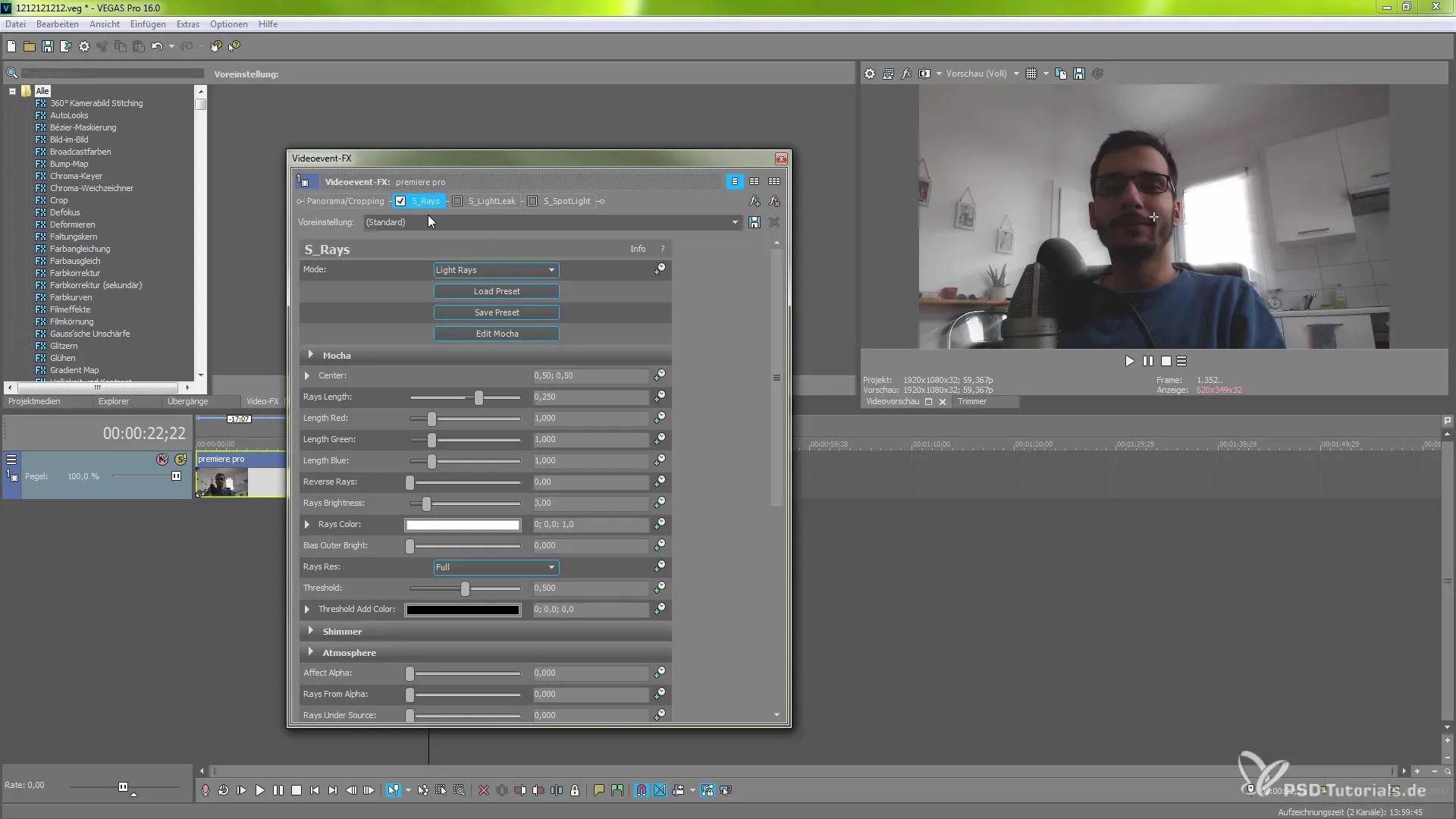This screenshot has height=819, width=1456.
Task: Expand the Mocha section
Action: pyautogui.click(x=311, y=355)
